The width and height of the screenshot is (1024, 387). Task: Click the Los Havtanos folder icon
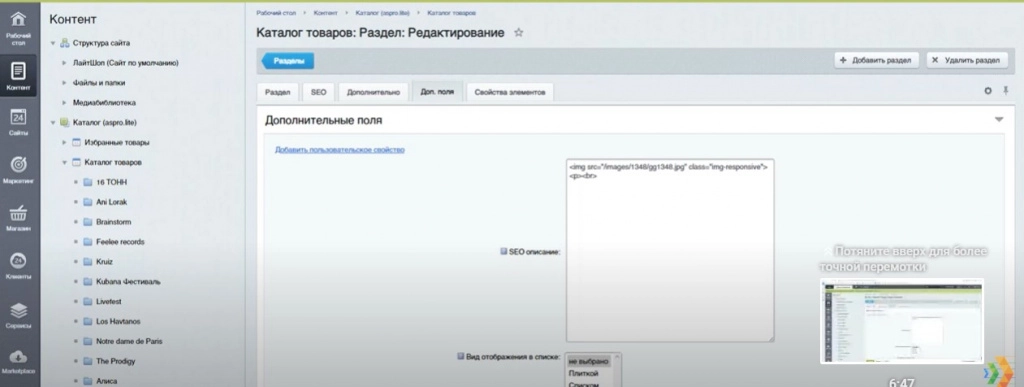[88, 321]
